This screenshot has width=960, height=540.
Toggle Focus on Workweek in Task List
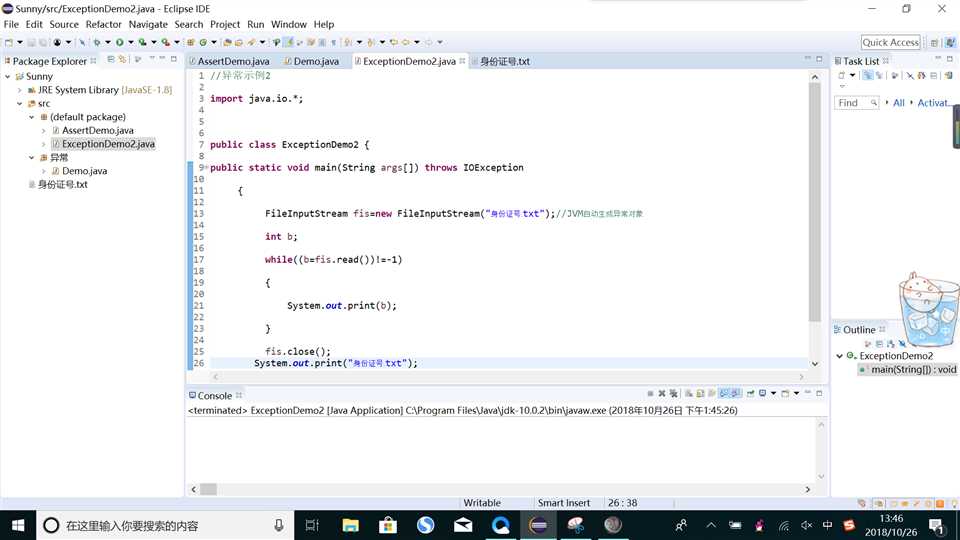894,75
